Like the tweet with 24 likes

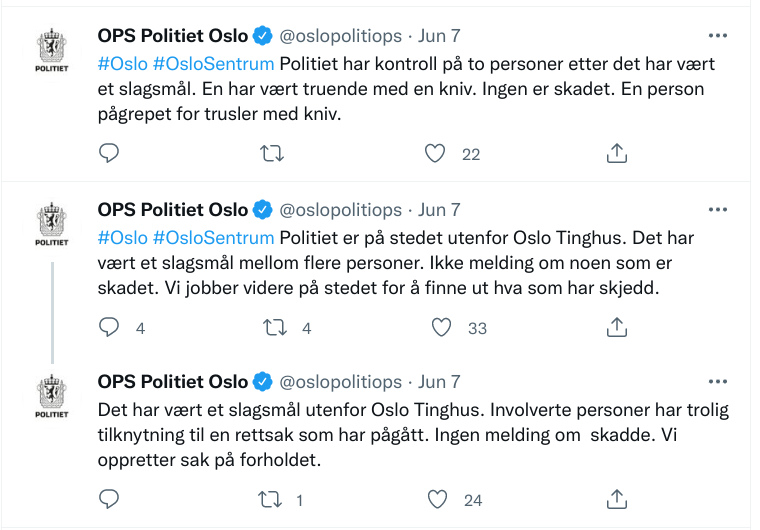(435, 498)
